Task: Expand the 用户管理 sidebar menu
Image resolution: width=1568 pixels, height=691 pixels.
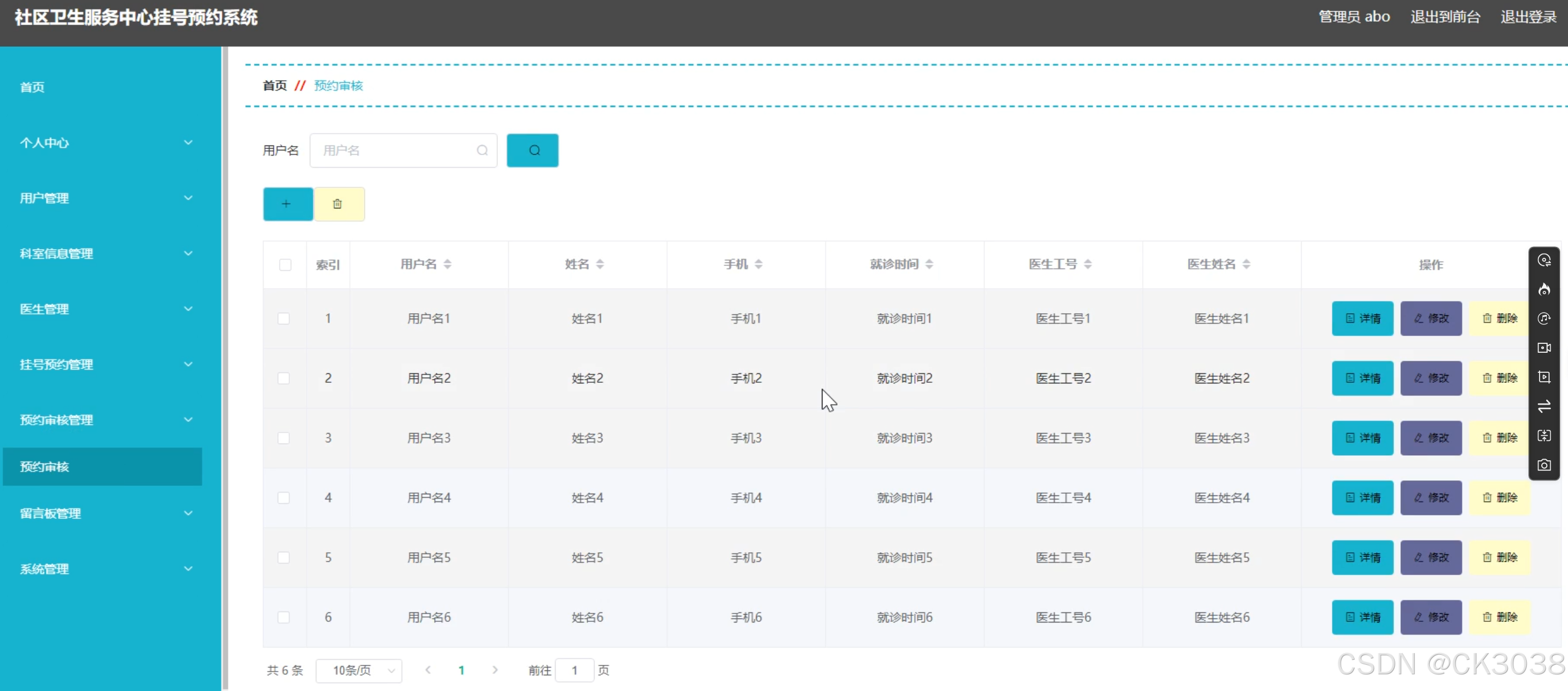Action: pos(104,198)
